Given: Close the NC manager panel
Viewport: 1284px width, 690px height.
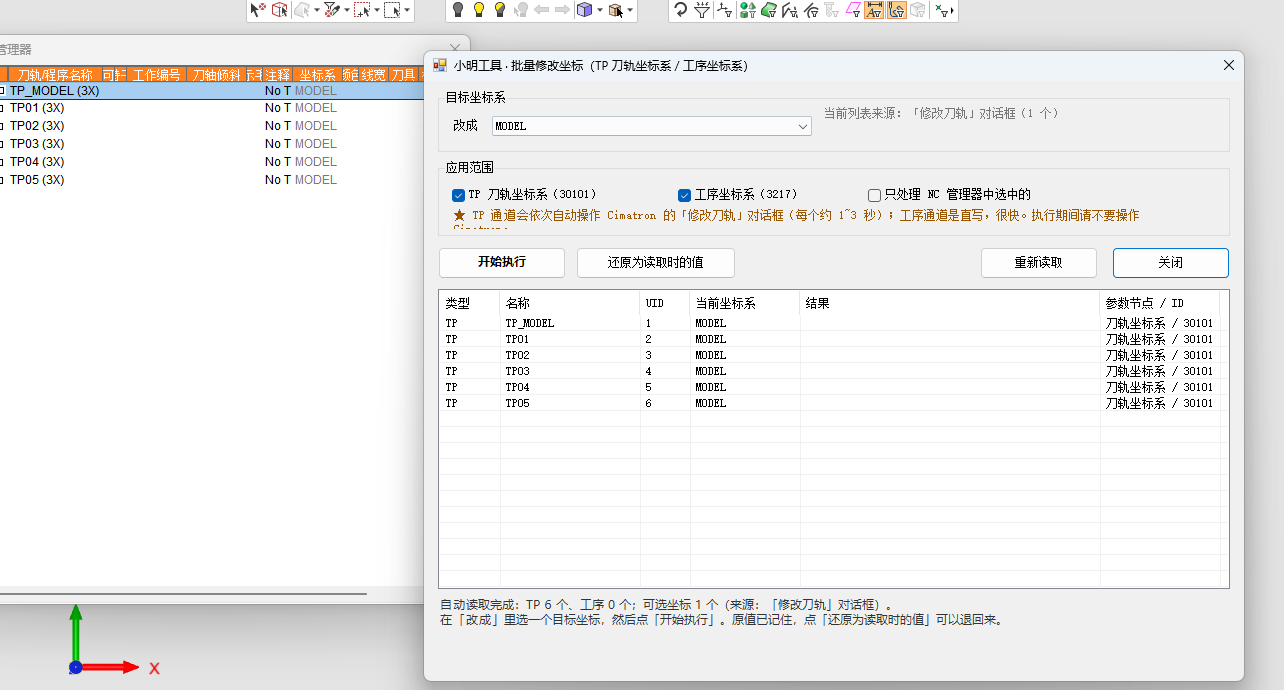Looking at the screenshot, I should pos(455,48).
